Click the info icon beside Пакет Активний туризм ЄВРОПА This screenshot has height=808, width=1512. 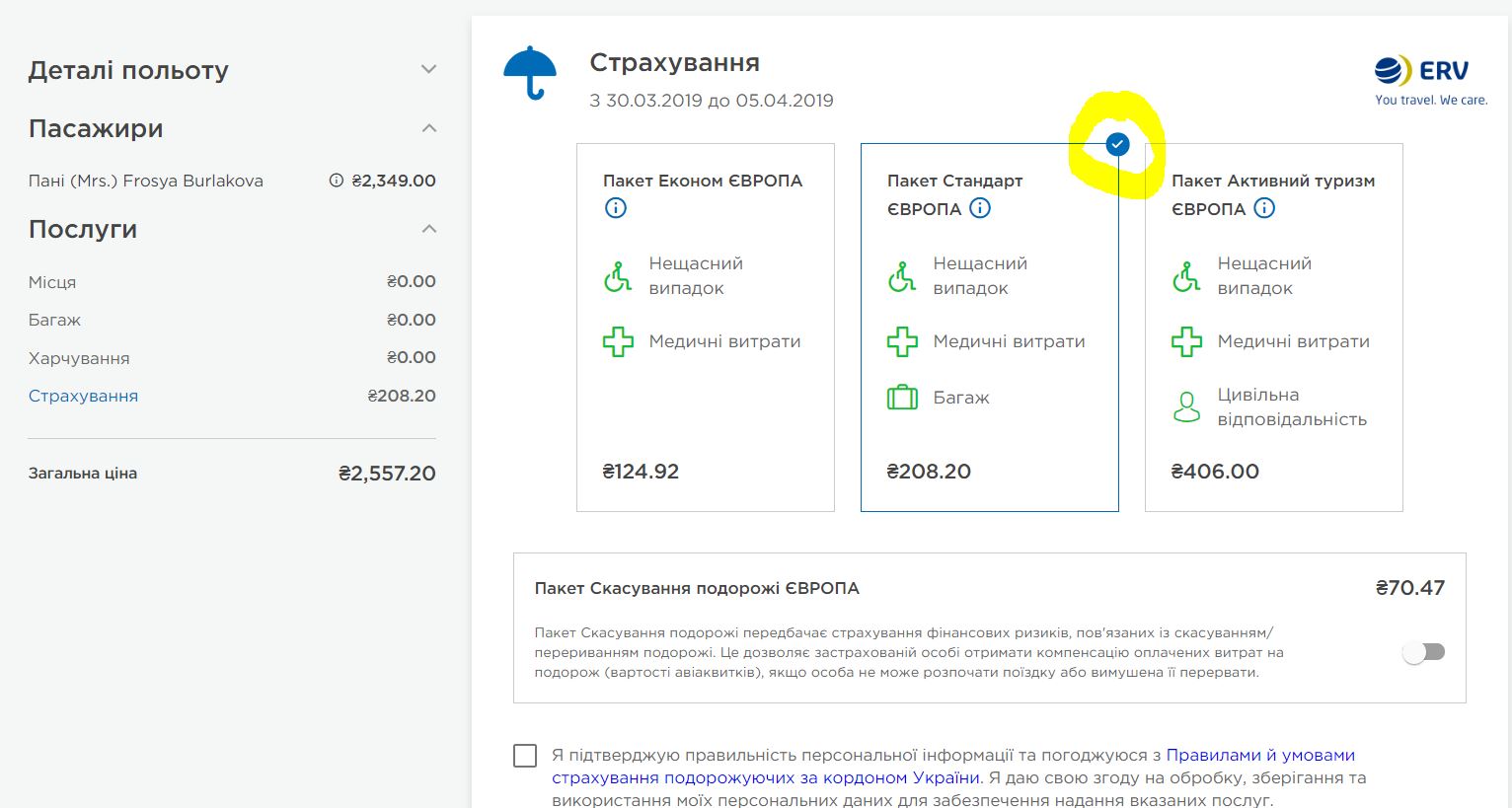click(x=1264, y=208)
